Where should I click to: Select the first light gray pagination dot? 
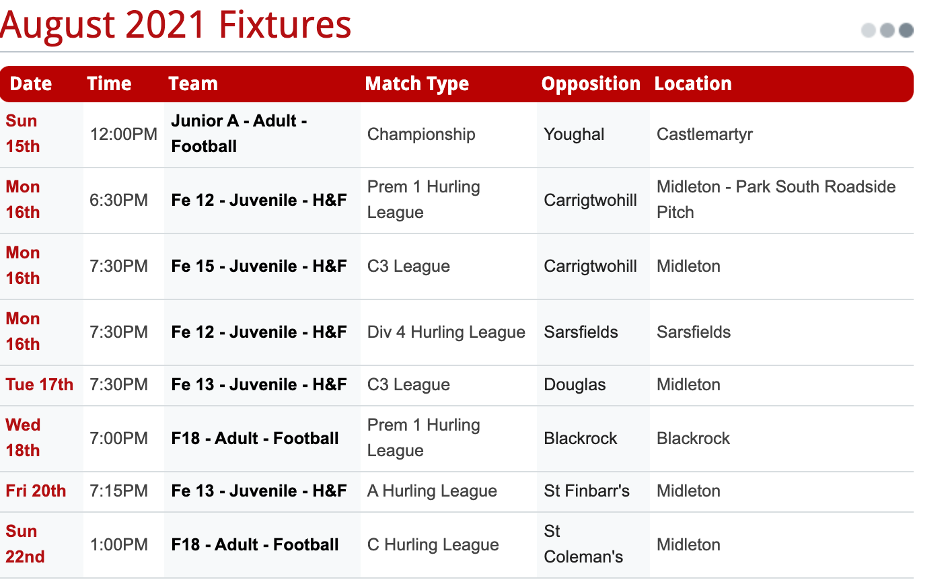click(x=868, y=30)
